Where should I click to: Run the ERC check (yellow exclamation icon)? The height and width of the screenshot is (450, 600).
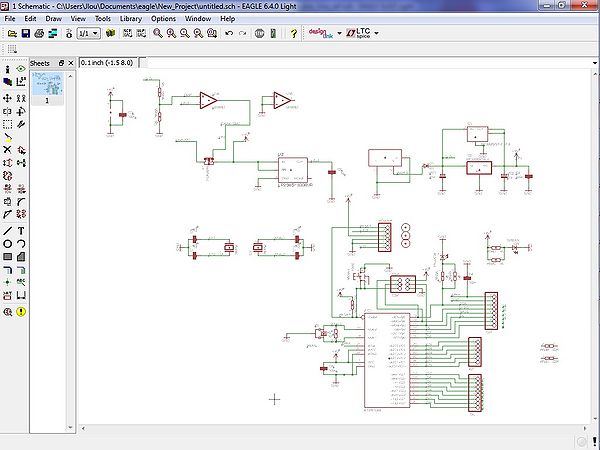coord(21,311)
